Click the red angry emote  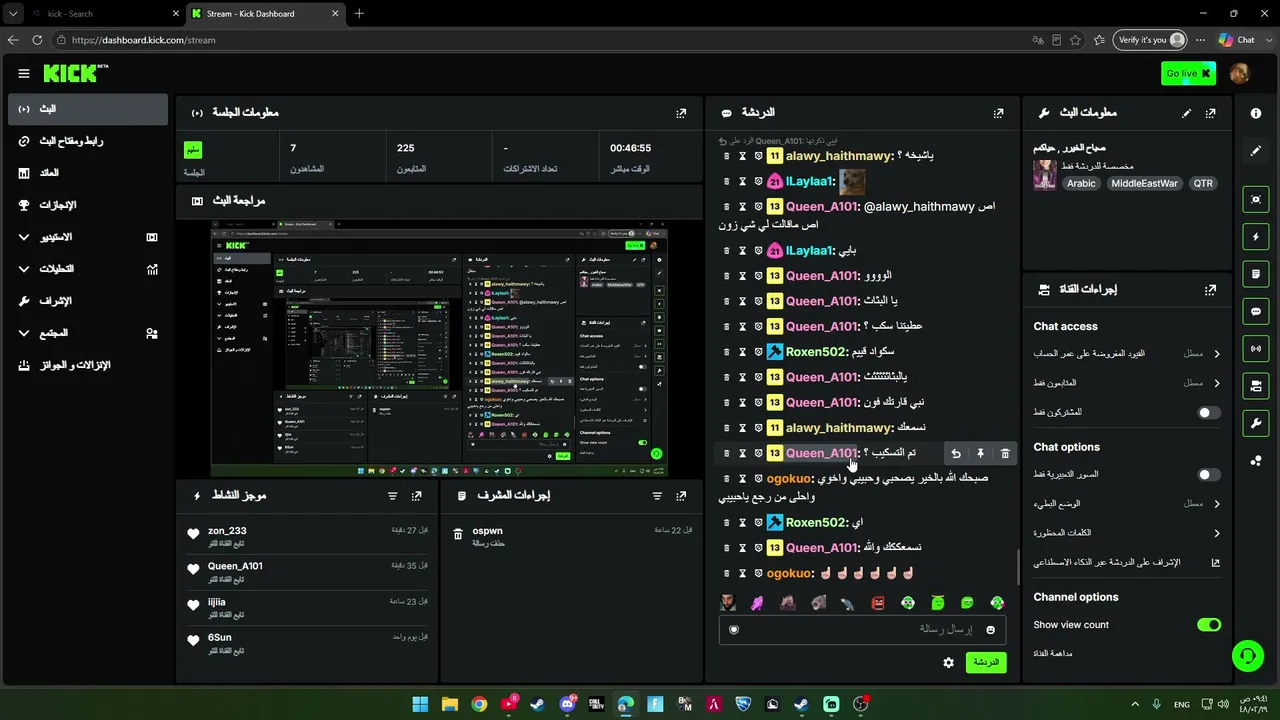pyautogui.click(x=878, y=603)
